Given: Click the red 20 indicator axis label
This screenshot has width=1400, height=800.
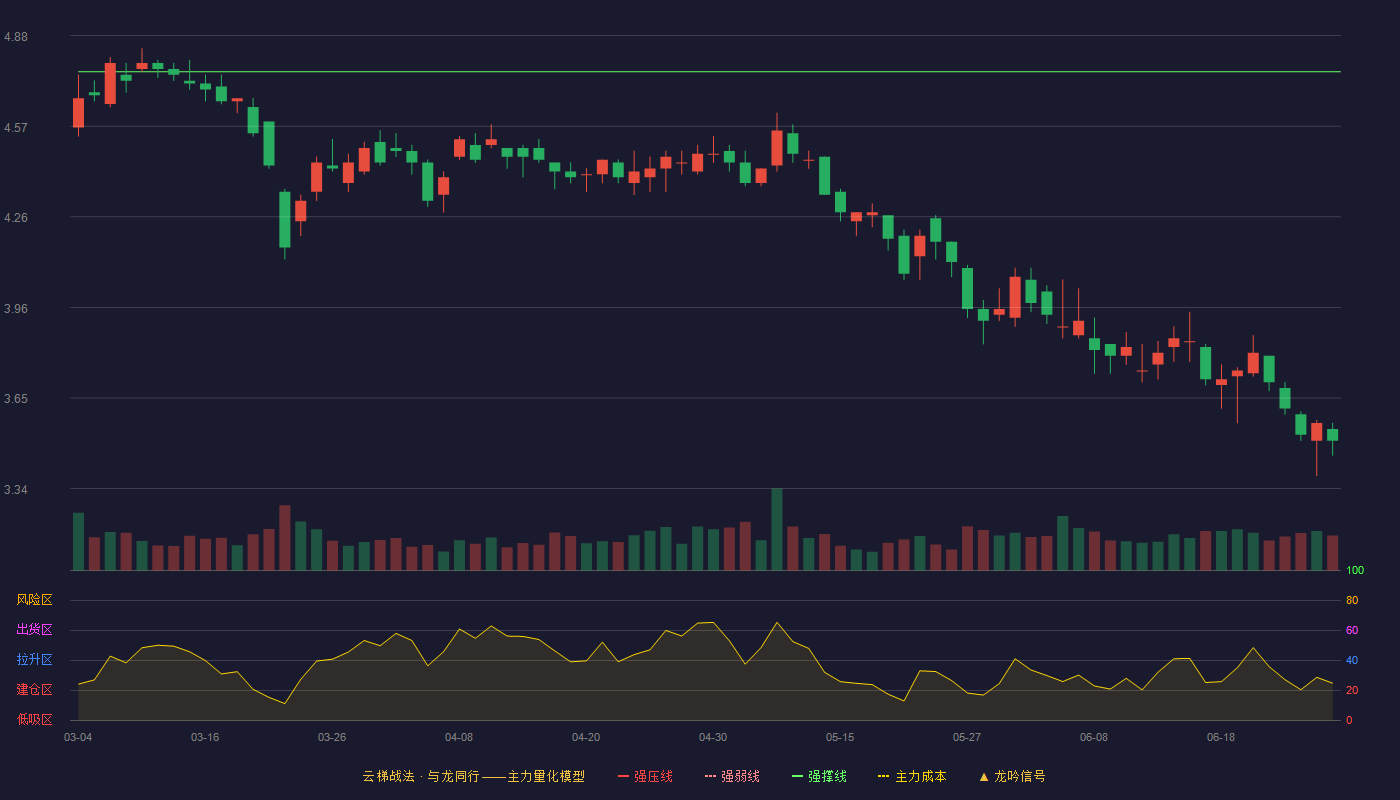Looking at the screenshot, I should coord(1352,690).
